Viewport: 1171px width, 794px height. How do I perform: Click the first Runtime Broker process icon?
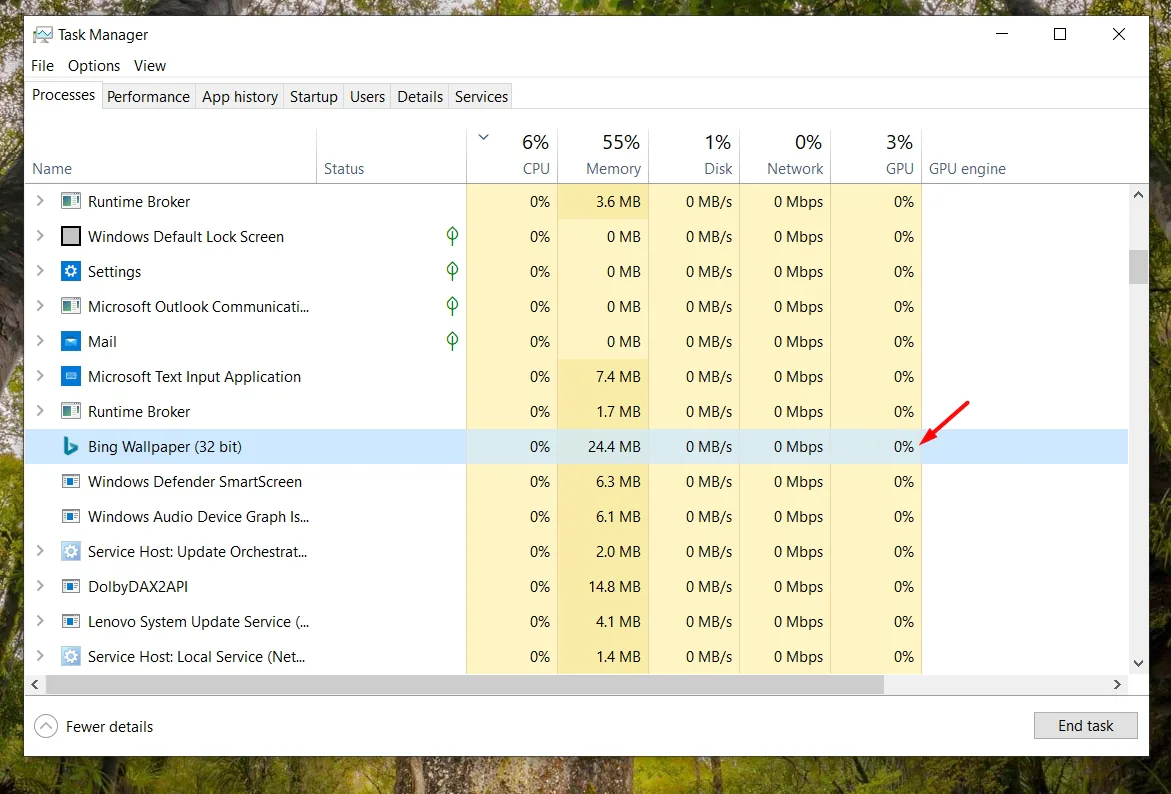71,202
